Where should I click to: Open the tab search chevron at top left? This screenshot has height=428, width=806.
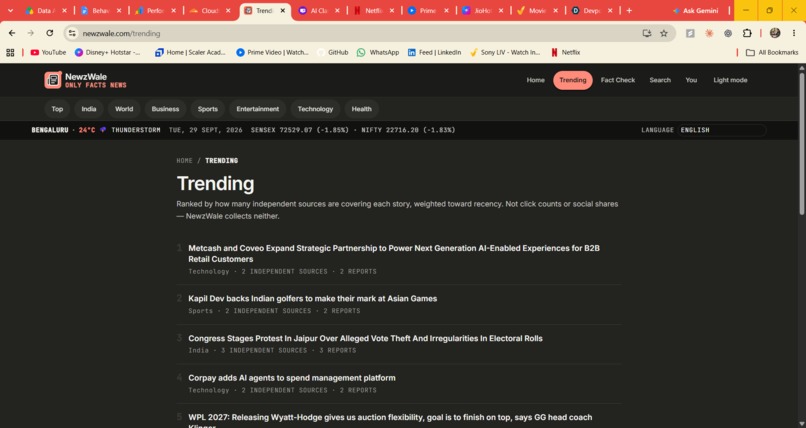tap(10, 10)
